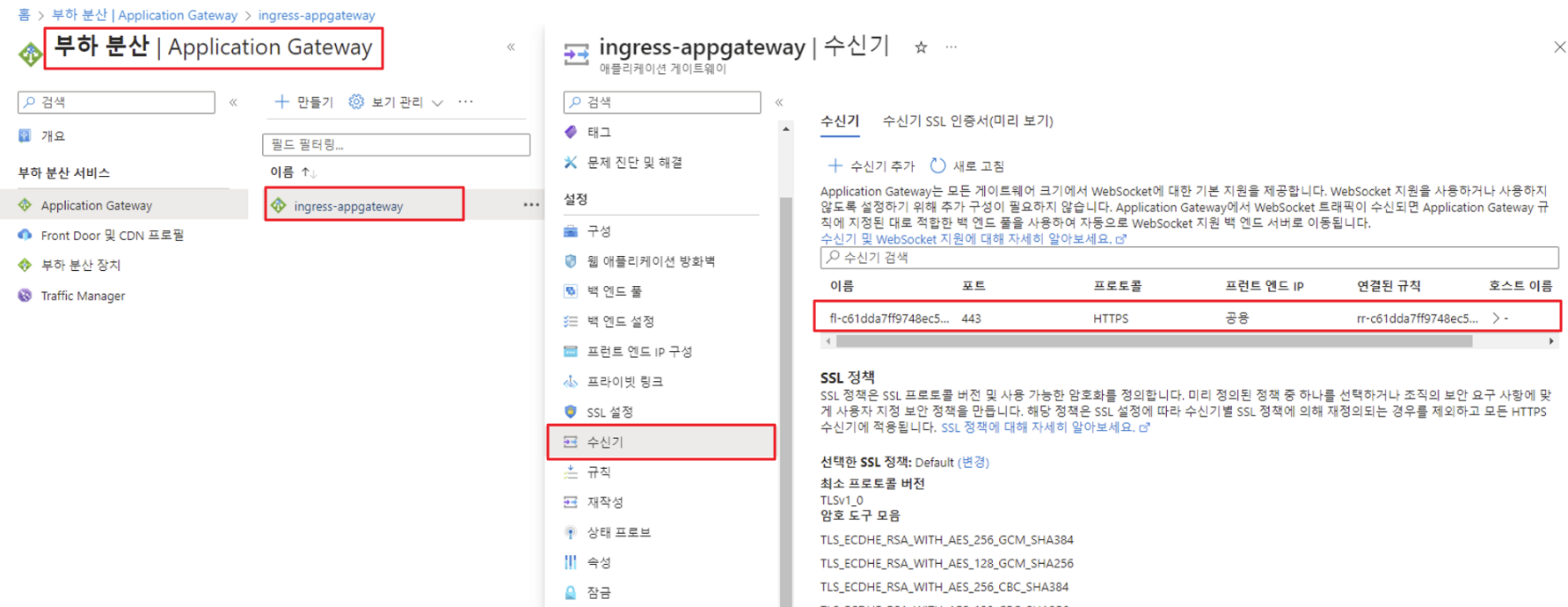
Task: Click 변경 to change SSL policy
Action: (974, 463)
